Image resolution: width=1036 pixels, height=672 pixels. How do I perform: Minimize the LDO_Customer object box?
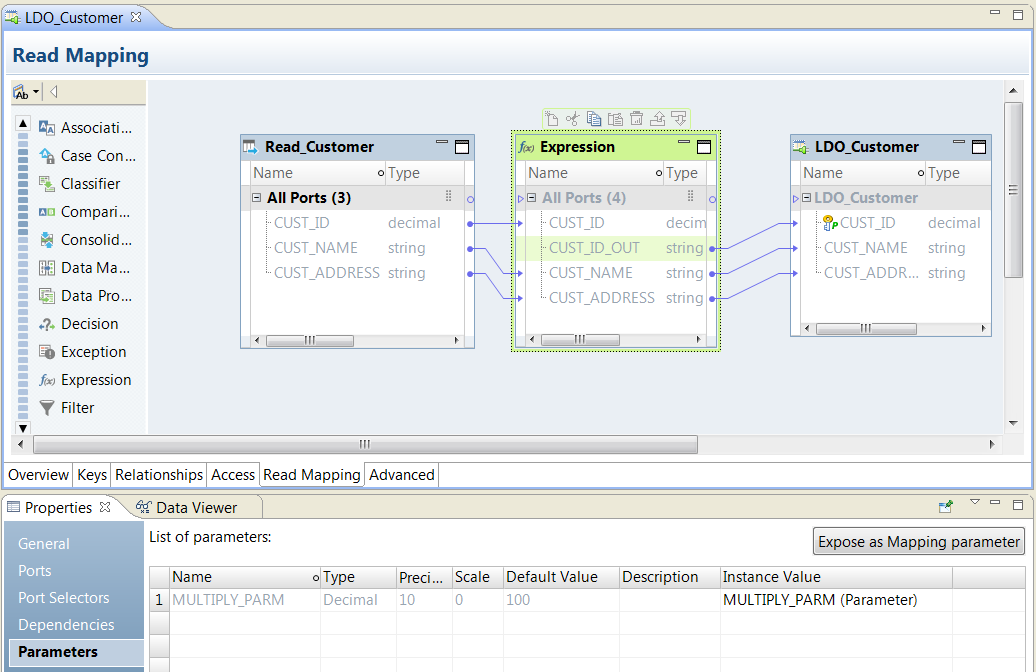pos(959,142)
